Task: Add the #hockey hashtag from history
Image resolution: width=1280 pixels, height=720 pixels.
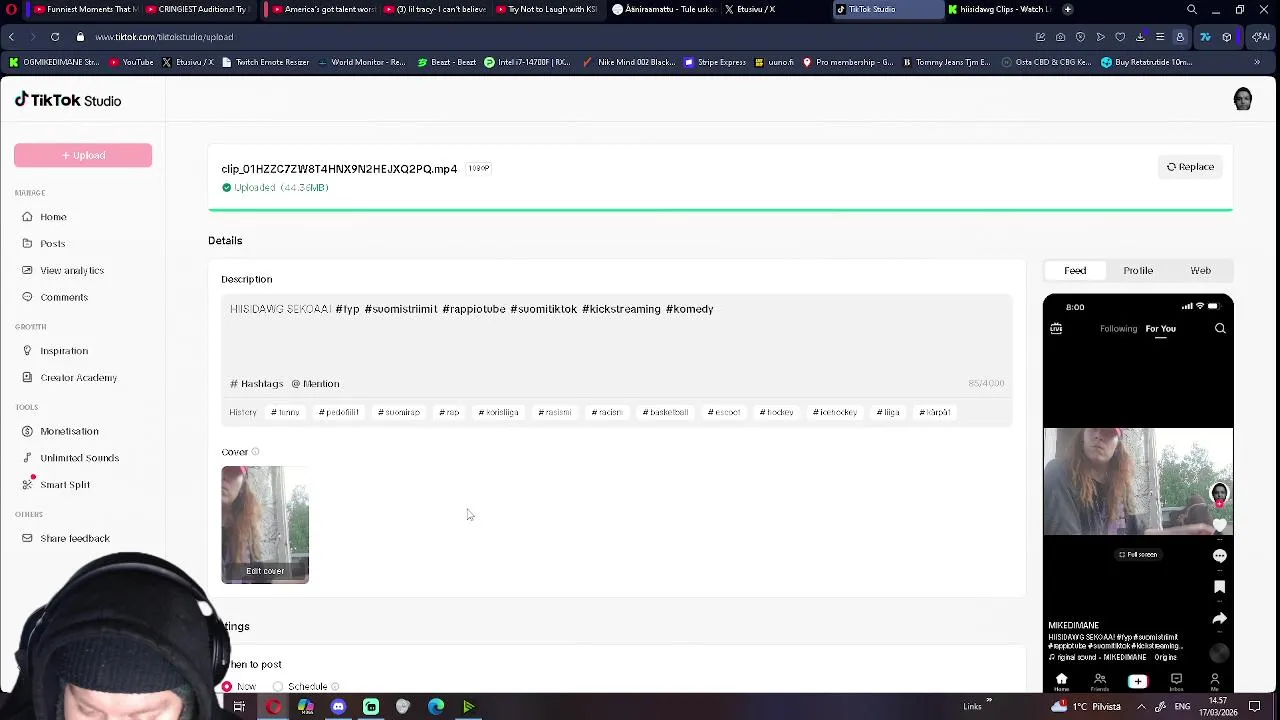Action: 777,412
